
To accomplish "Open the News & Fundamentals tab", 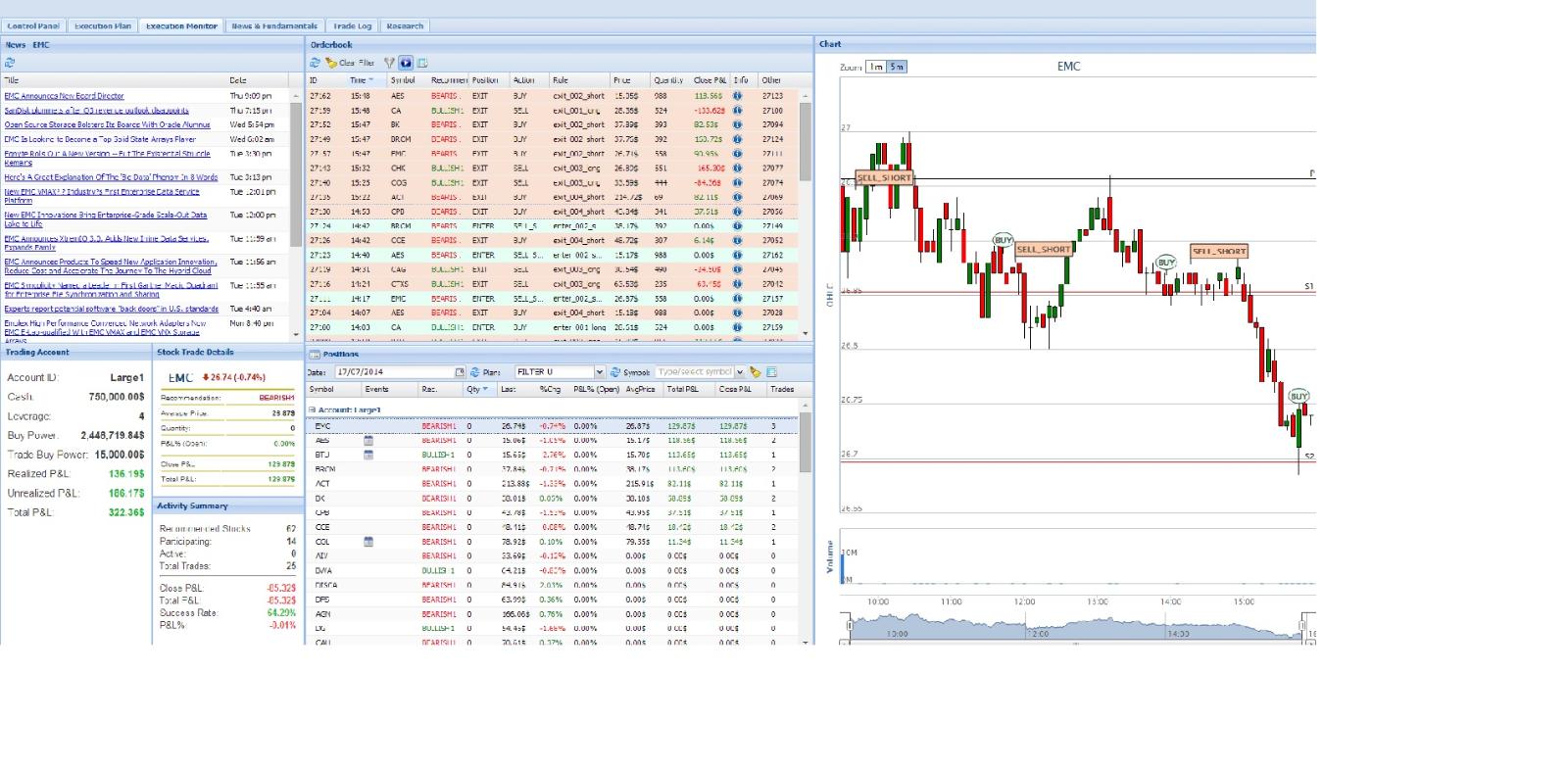I will pos(274,26).
